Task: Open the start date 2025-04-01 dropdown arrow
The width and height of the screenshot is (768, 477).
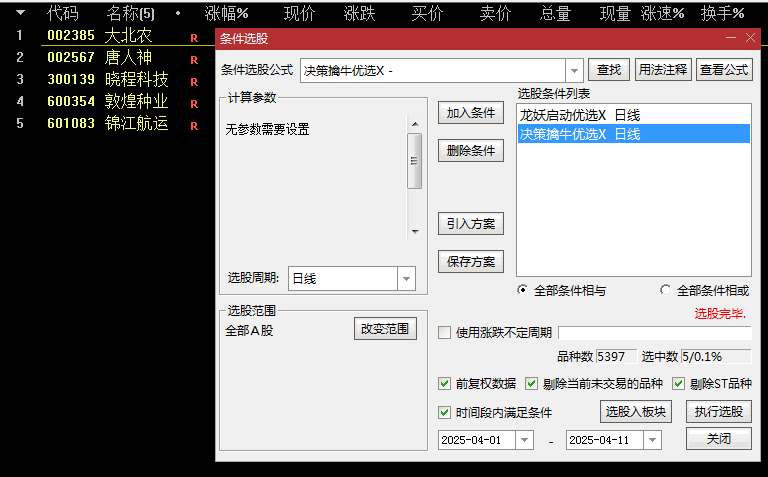Action: point(524,440)
